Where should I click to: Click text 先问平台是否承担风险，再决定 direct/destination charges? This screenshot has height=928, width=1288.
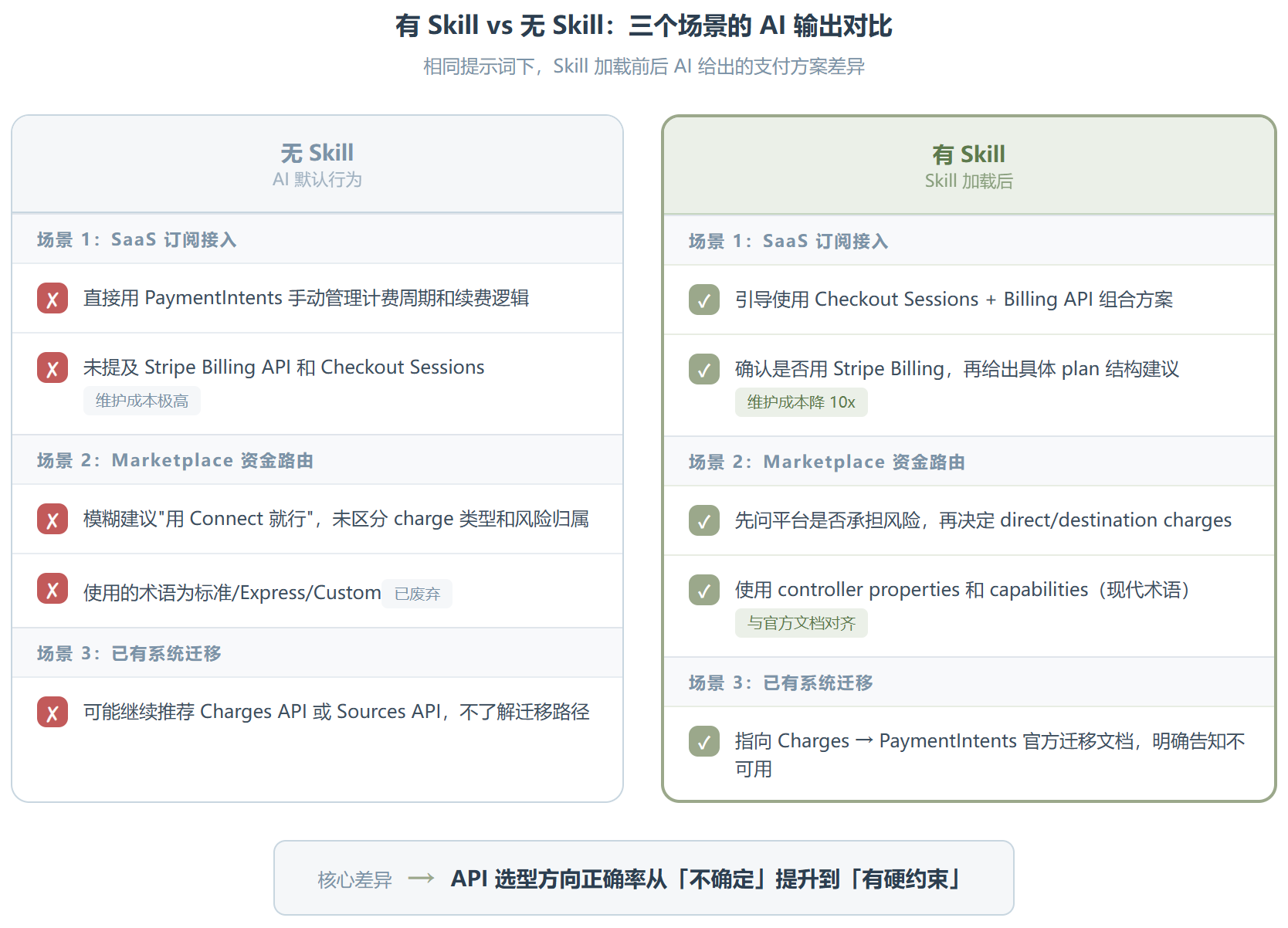(984, 520)
